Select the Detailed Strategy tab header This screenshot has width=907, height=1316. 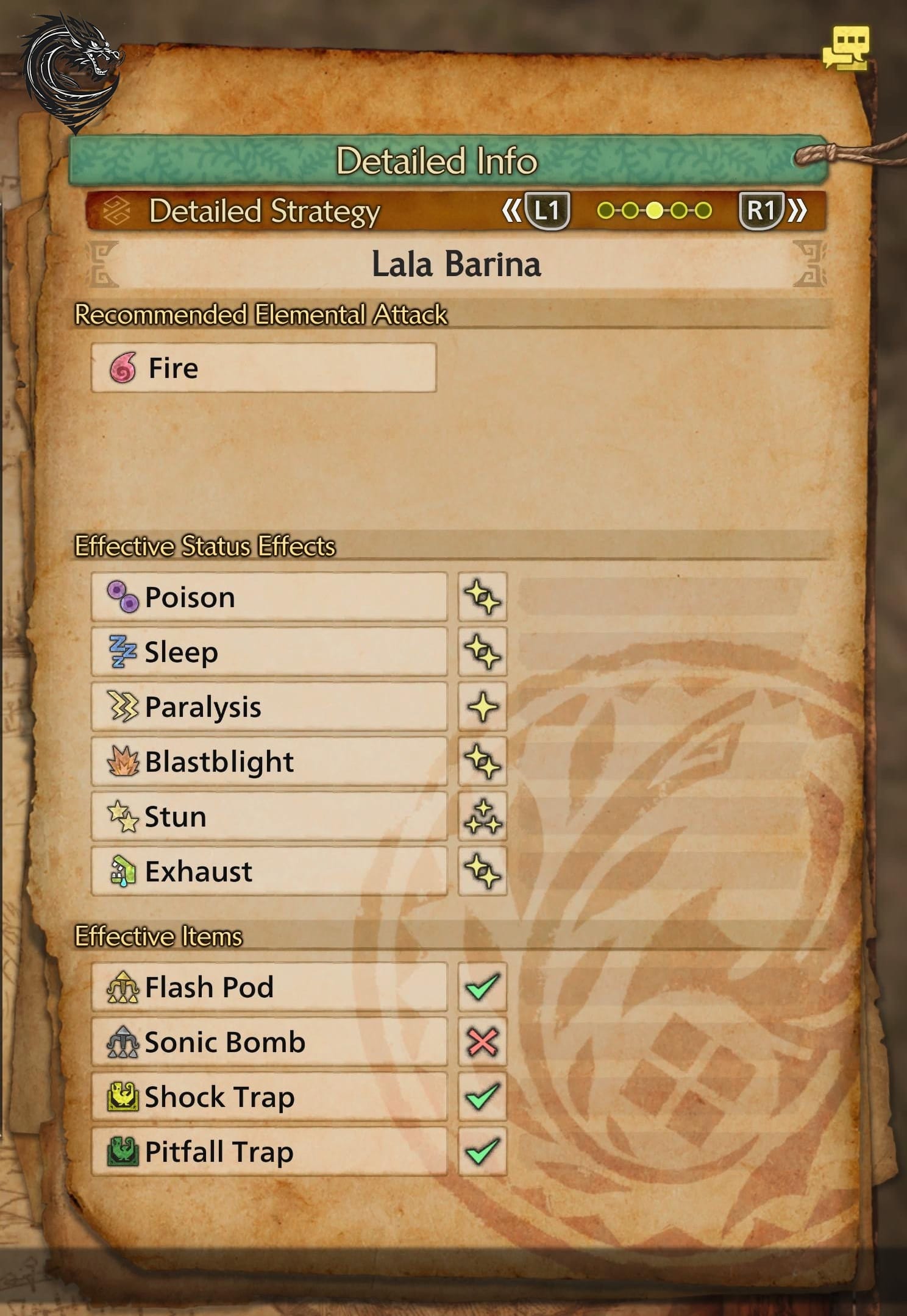(265, 212)
